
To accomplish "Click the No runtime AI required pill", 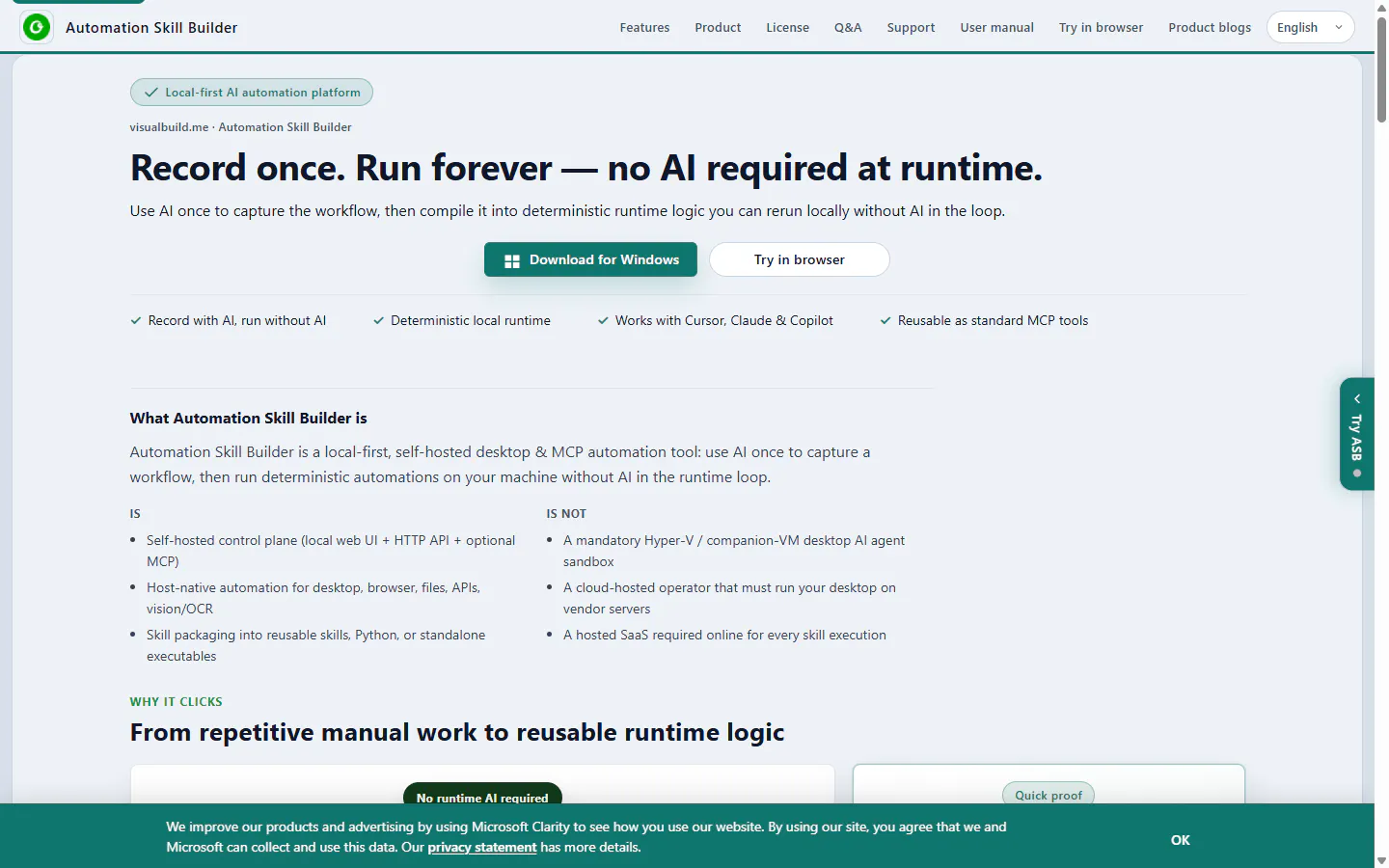I will pyautogui.click(x=482, y=795).
